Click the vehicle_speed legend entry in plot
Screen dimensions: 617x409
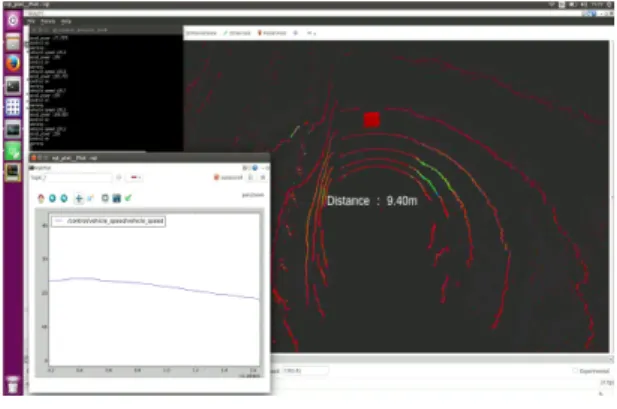(109, 221)
